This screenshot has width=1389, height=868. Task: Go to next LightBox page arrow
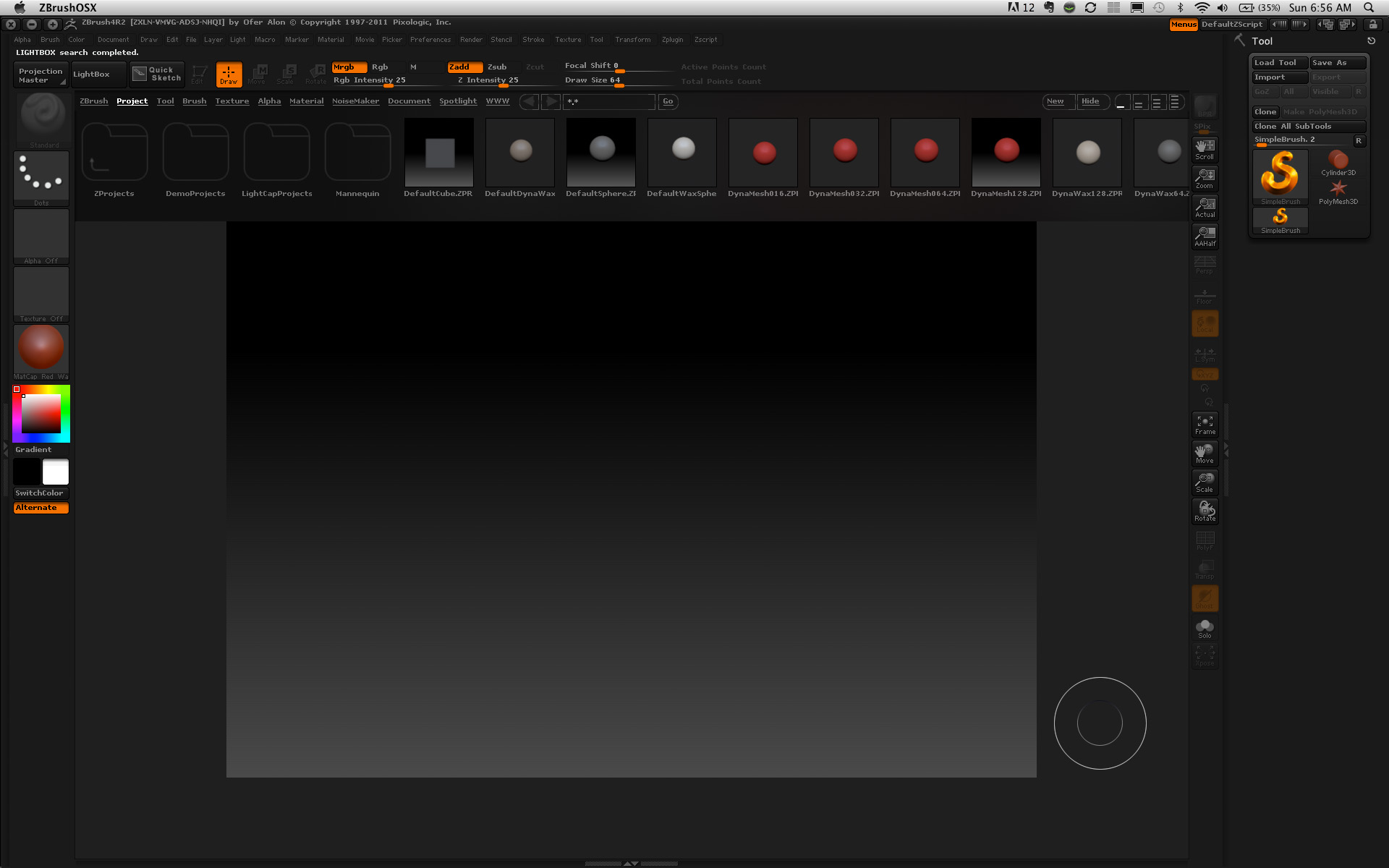[x=551, y=101]
